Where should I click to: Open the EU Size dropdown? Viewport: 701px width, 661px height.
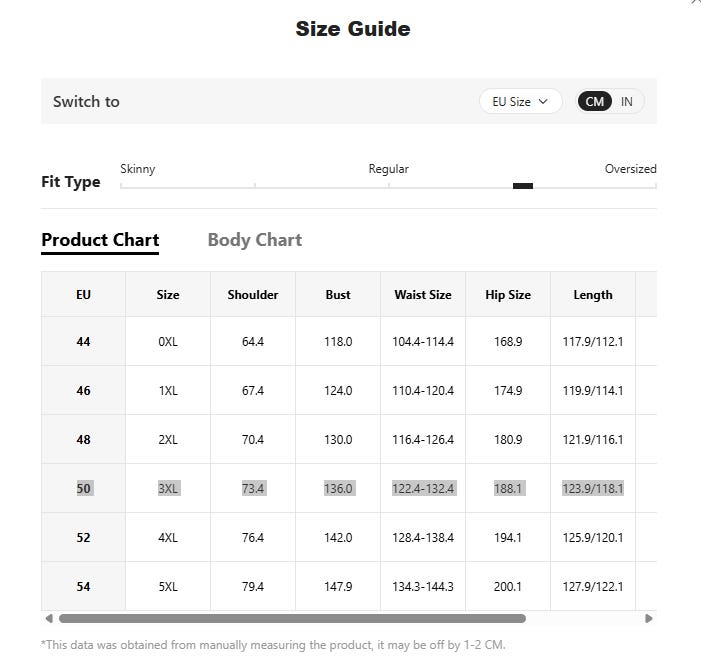pos(520,101)
